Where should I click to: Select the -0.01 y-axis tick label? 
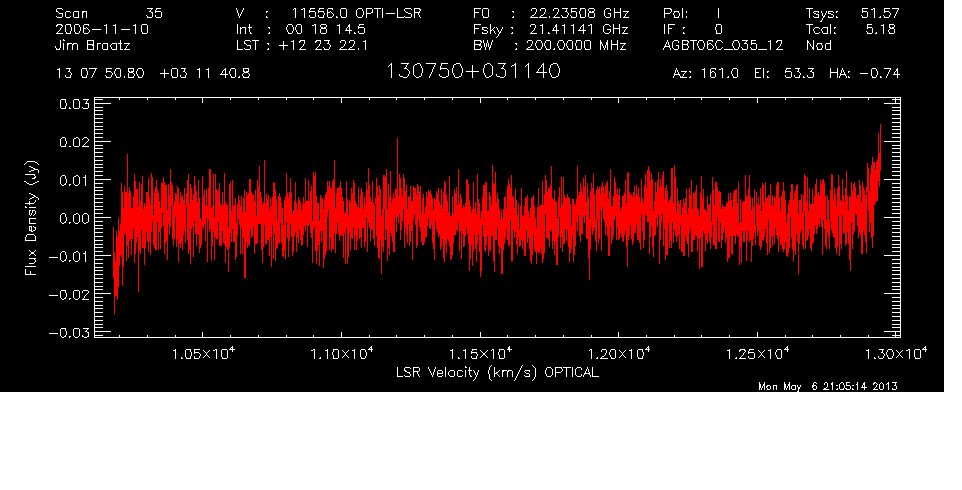[x=69, y=256]
